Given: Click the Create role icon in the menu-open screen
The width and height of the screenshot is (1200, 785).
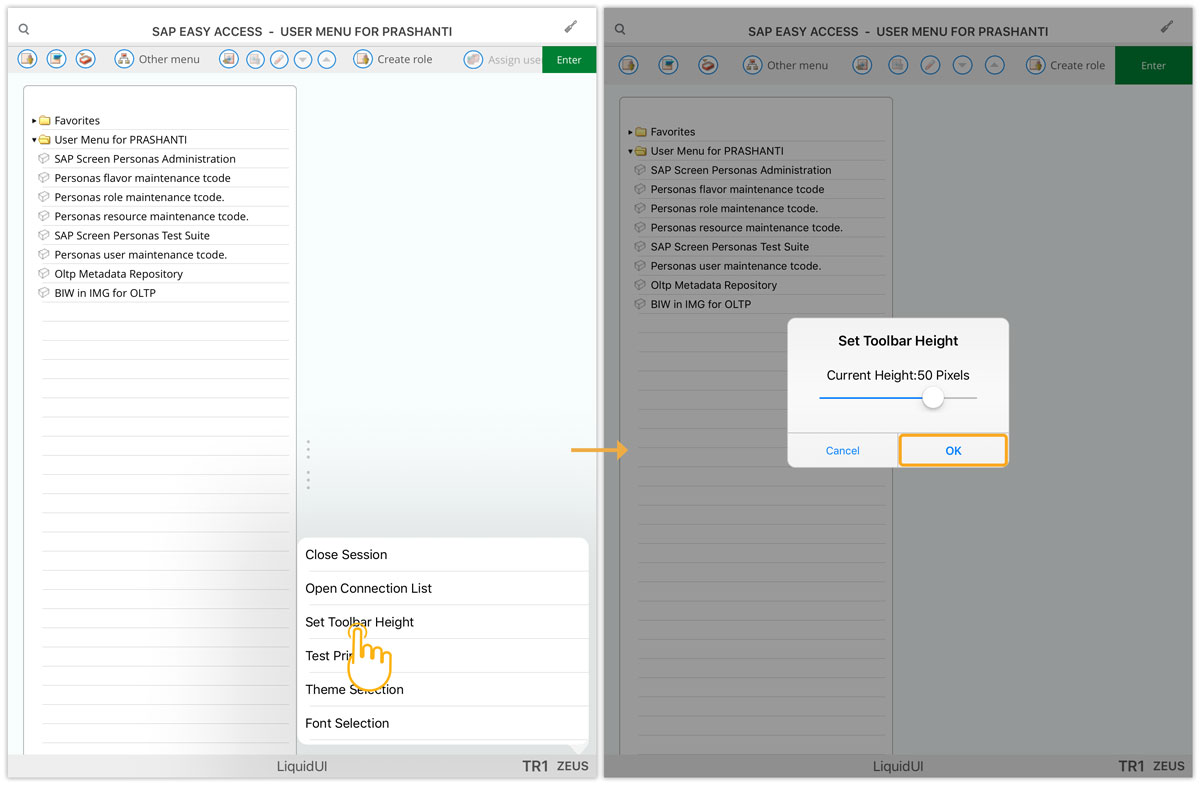Looking at the screenshot, I should [x=363, y=60].
